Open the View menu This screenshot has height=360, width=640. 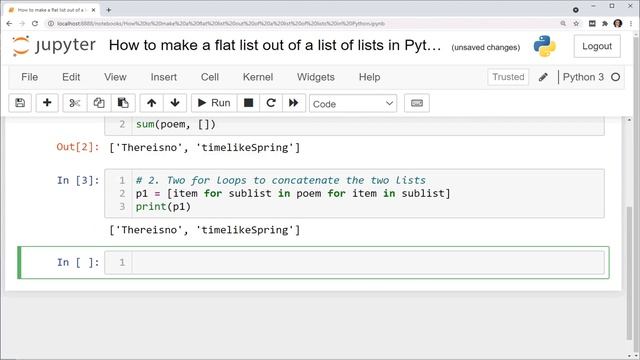pos(115,77)
